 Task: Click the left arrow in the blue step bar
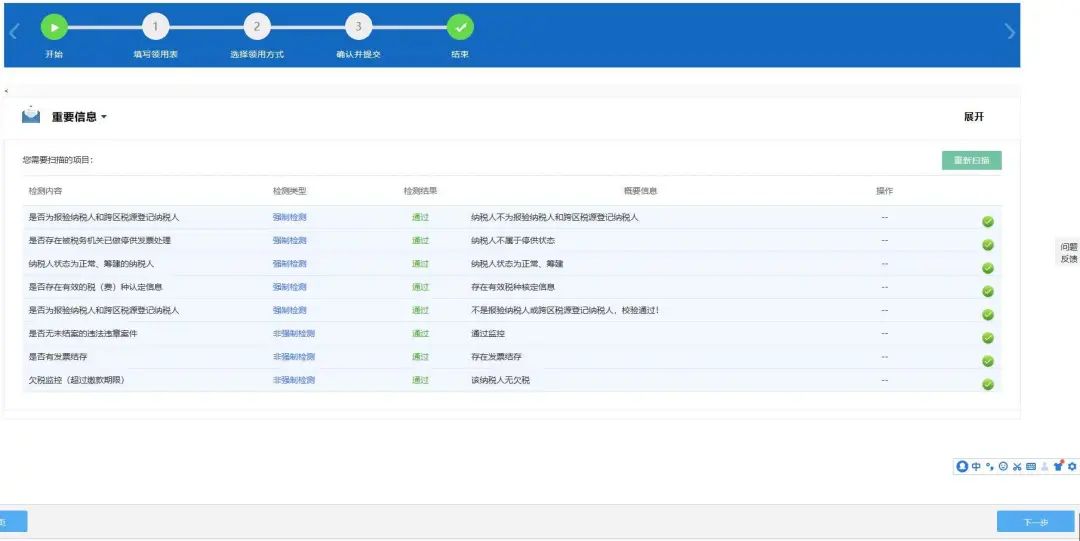coord(14,31)
